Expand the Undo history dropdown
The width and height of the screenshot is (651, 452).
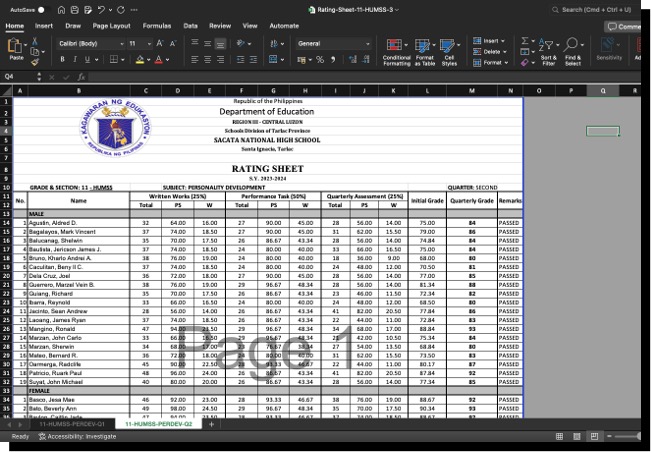click(x=110, y=10)
